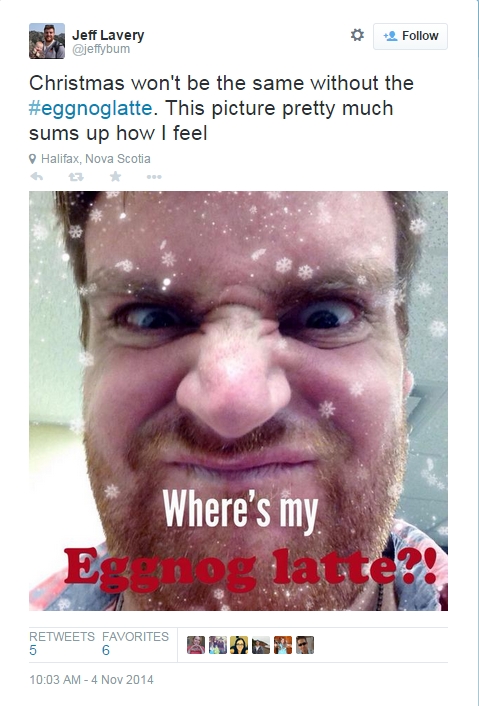Click the reply arrow icon
The image size is (479, 706).
click(x=36, y=176)
